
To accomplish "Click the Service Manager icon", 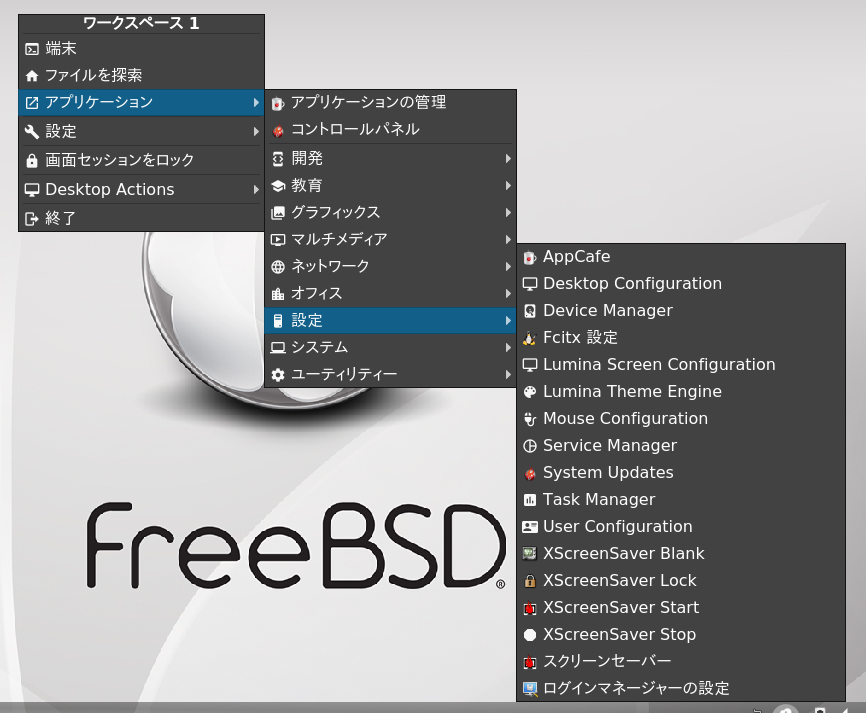I will [x=530, y=446].
